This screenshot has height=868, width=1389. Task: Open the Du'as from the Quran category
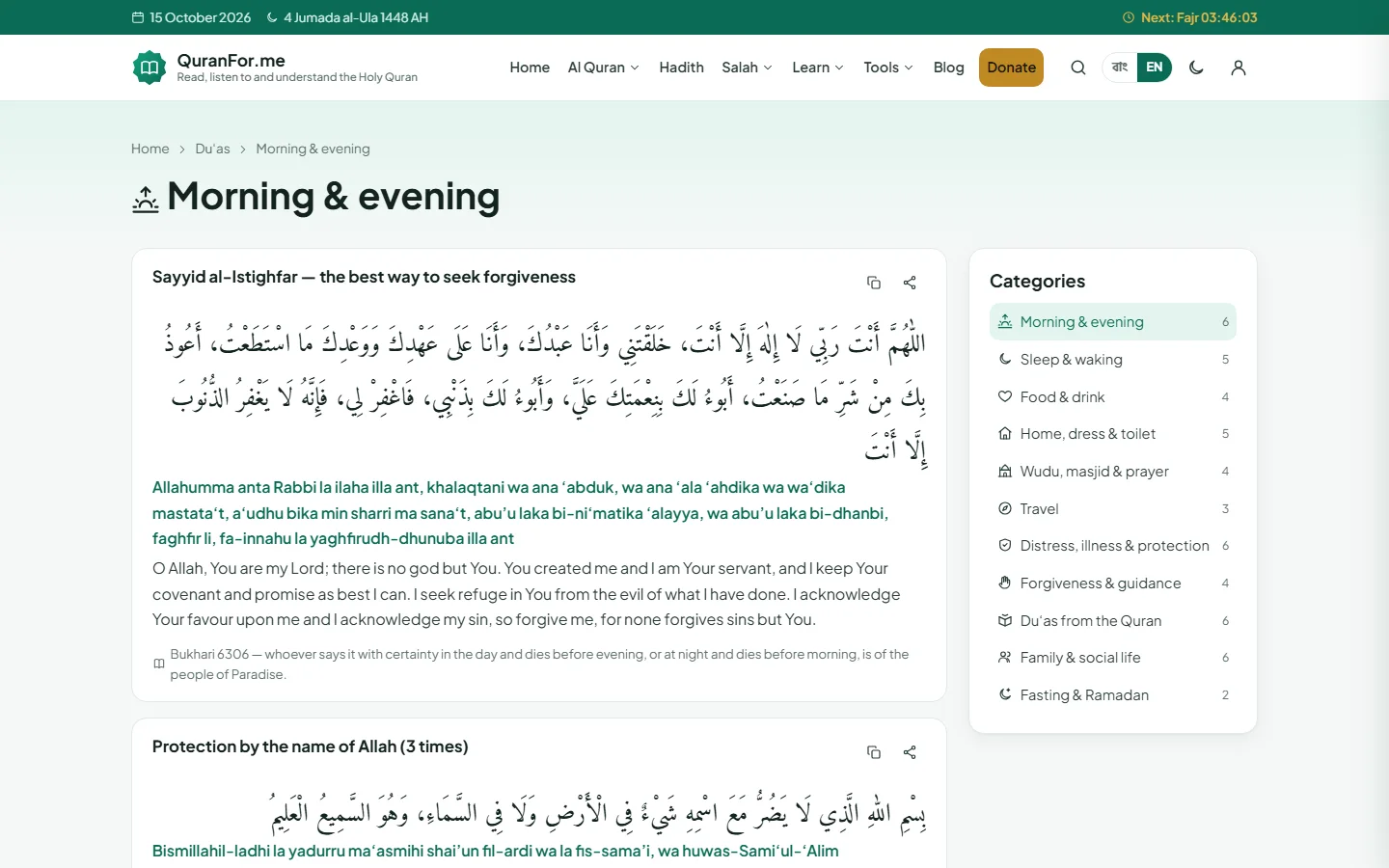point(1112,621)
